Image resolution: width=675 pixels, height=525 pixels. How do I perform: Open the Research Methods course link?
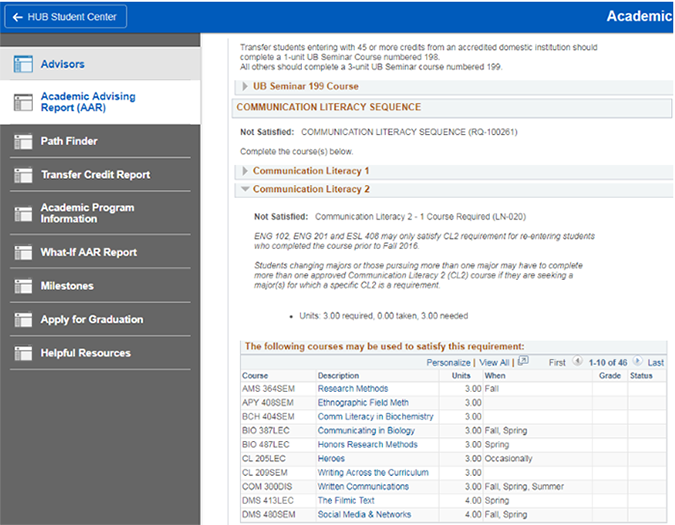point(352,389)
